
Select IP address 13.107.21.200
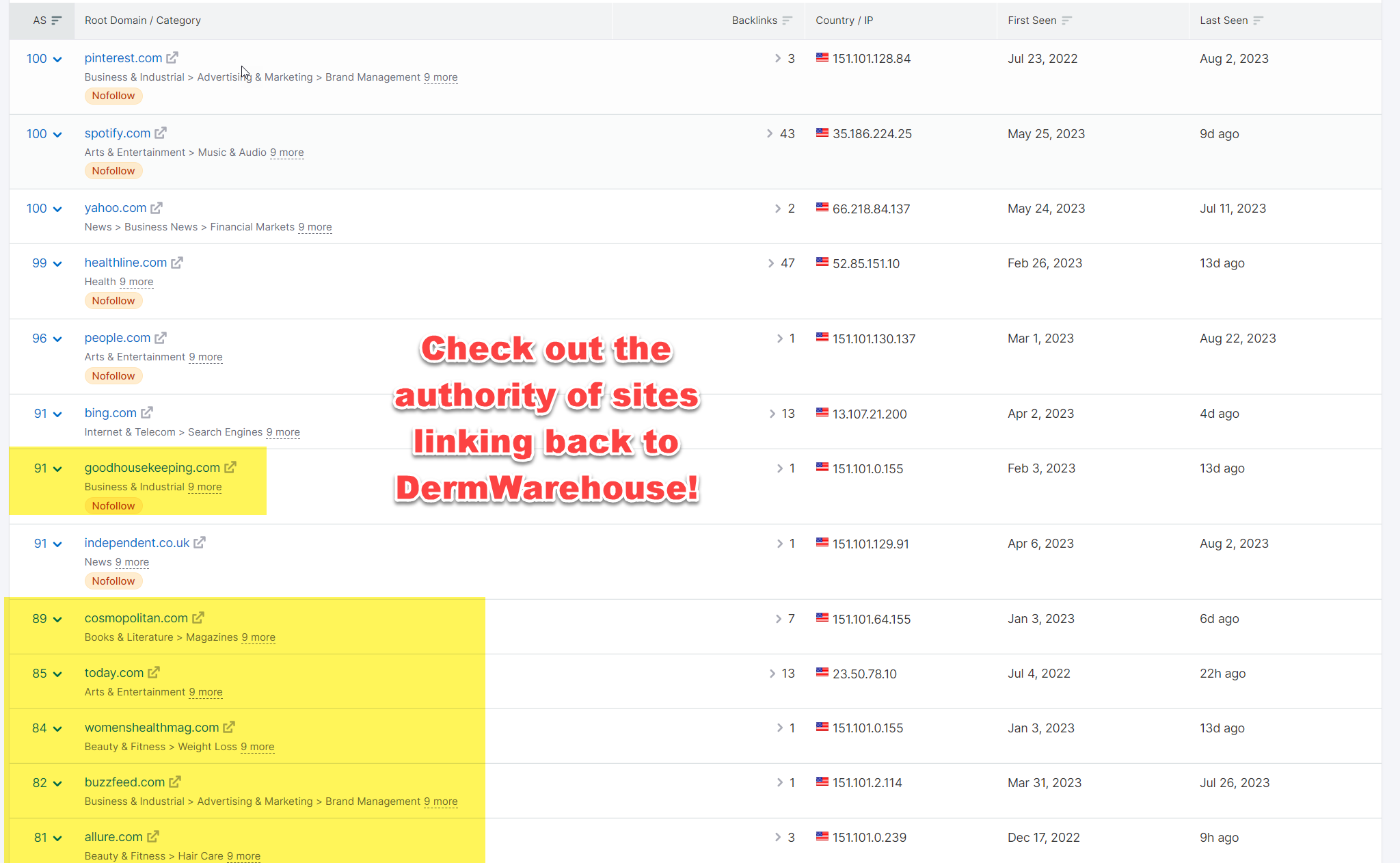(870, 414)
